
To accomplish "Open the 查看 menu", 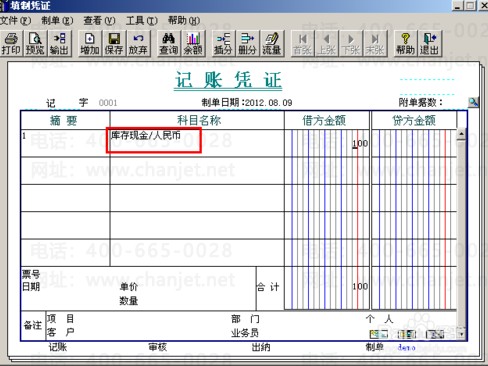I will tap(99, 21).
